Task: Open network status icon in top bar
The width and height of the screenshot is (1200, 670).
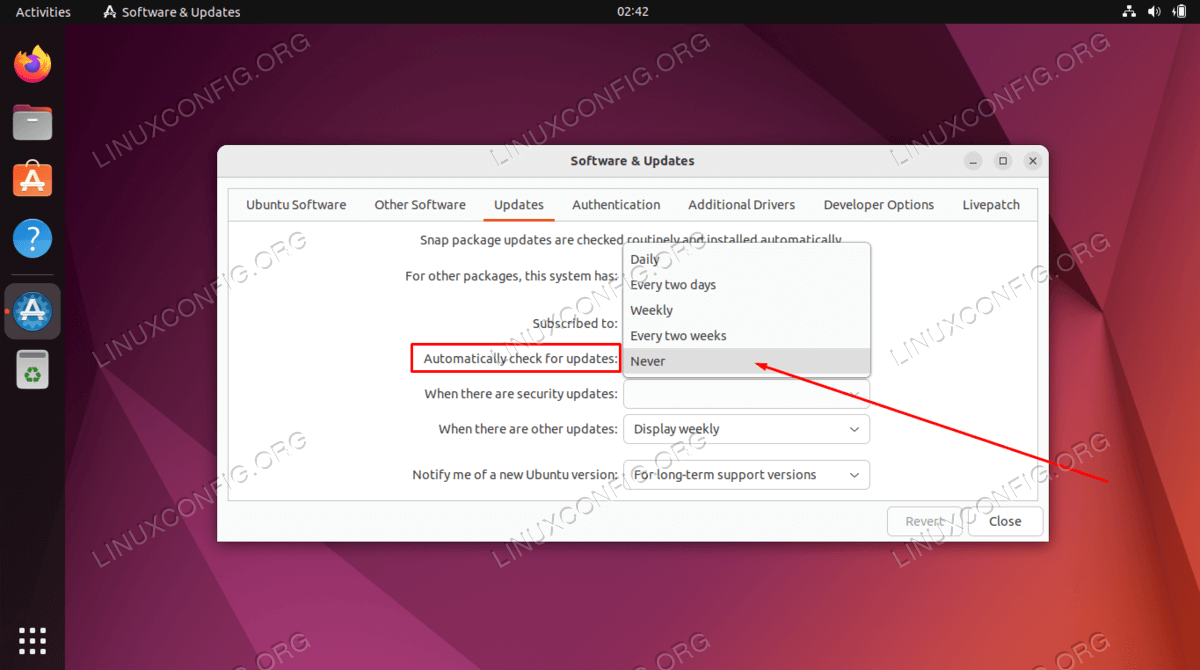Action: (1129, 12)
